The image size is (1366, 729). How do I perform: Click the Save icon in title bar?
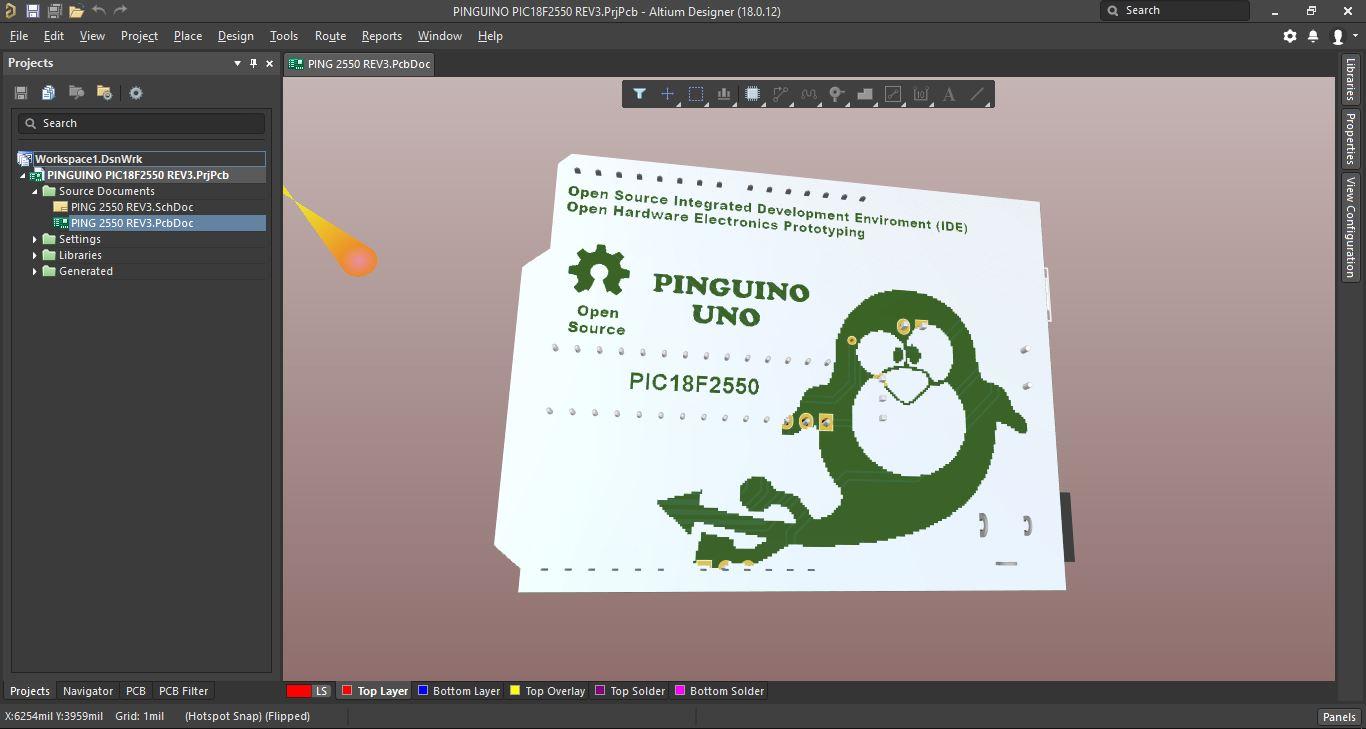(32, 11)
